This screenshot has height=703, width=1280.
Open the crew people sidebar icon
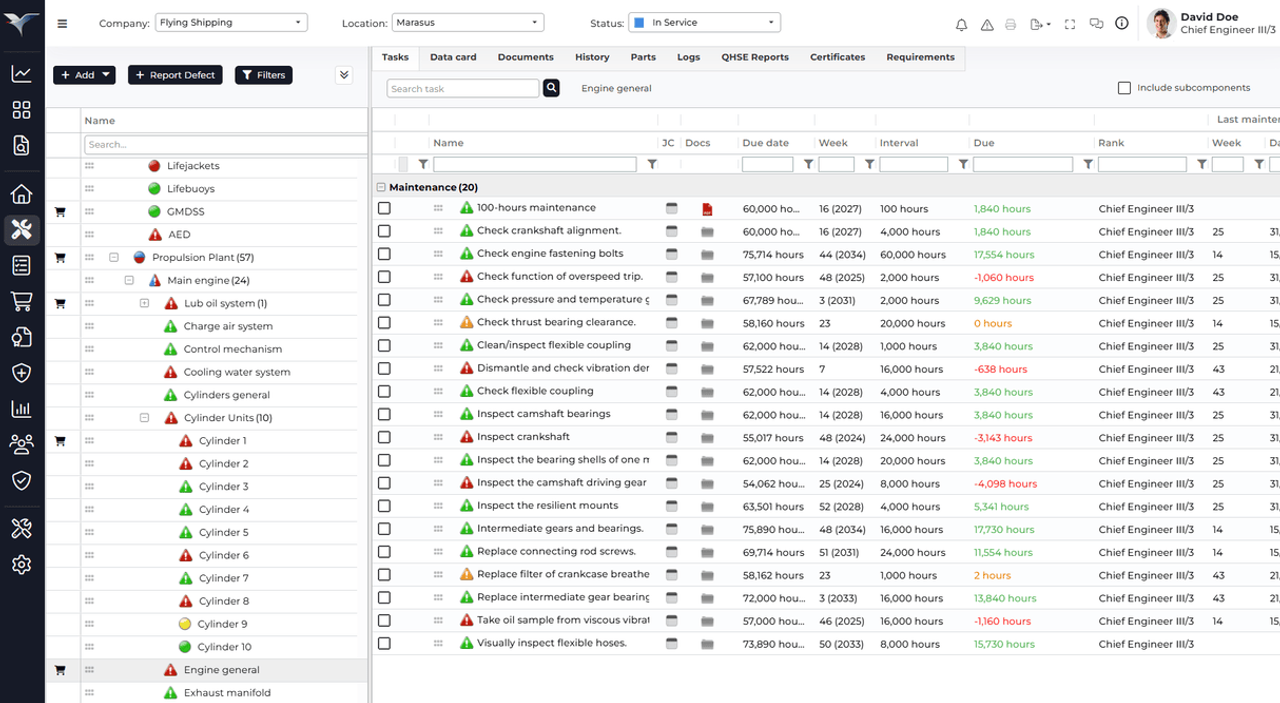(x=21, y=444)
